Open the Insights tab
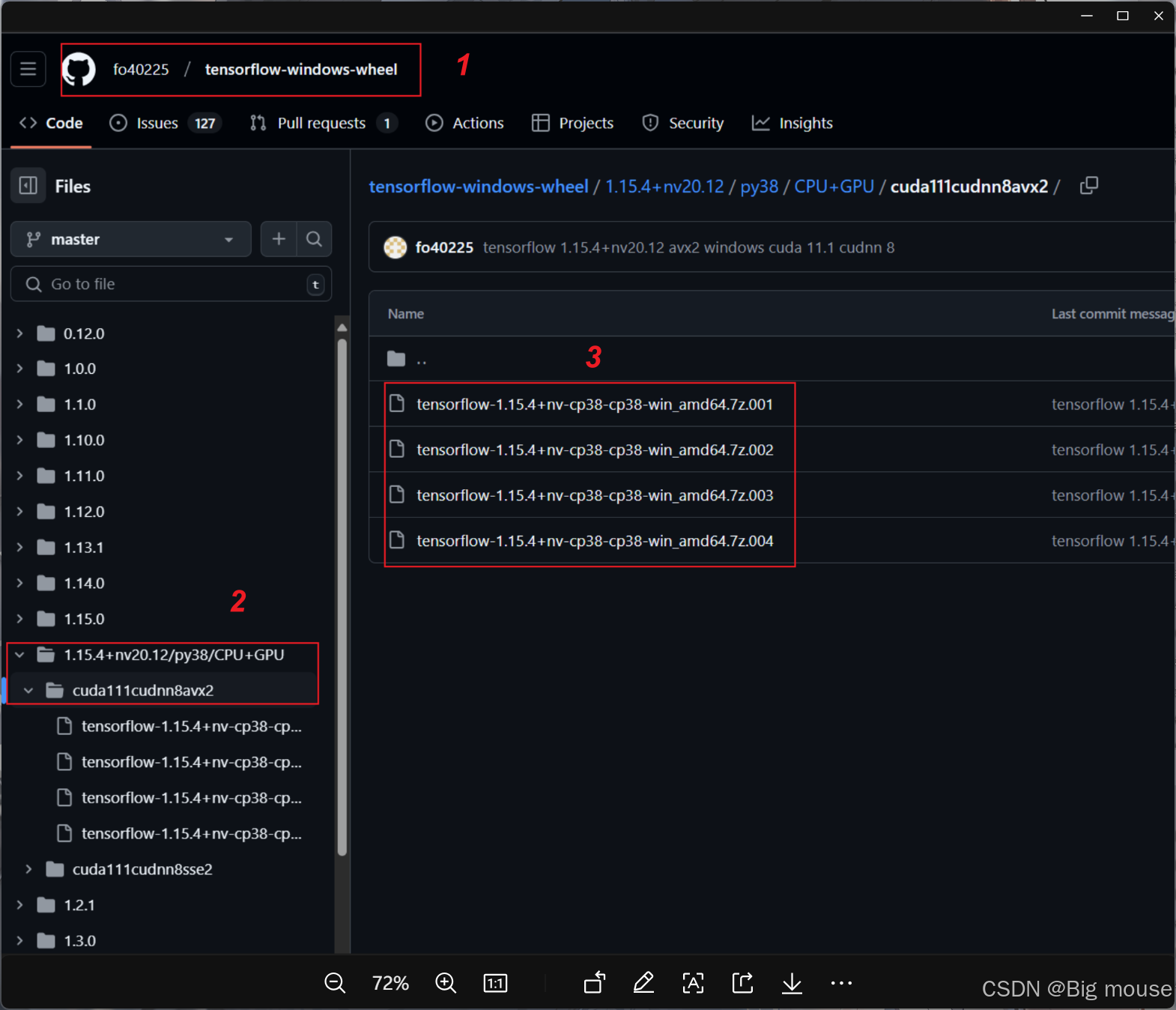1176x1010 pixels. 792,123
